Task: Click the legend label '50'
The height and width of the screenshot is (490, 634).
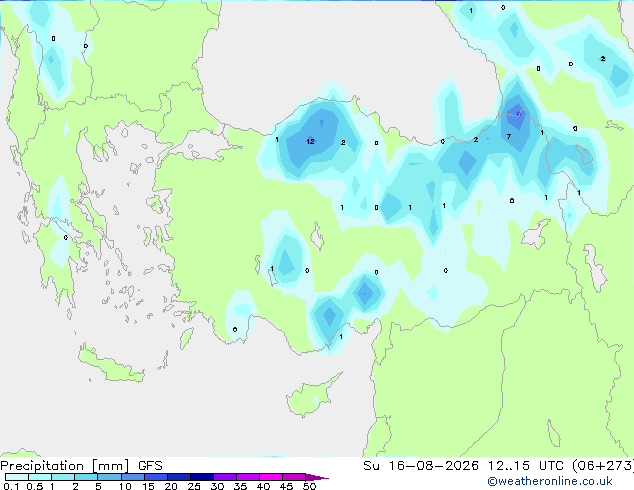Action: pos(309,486)
